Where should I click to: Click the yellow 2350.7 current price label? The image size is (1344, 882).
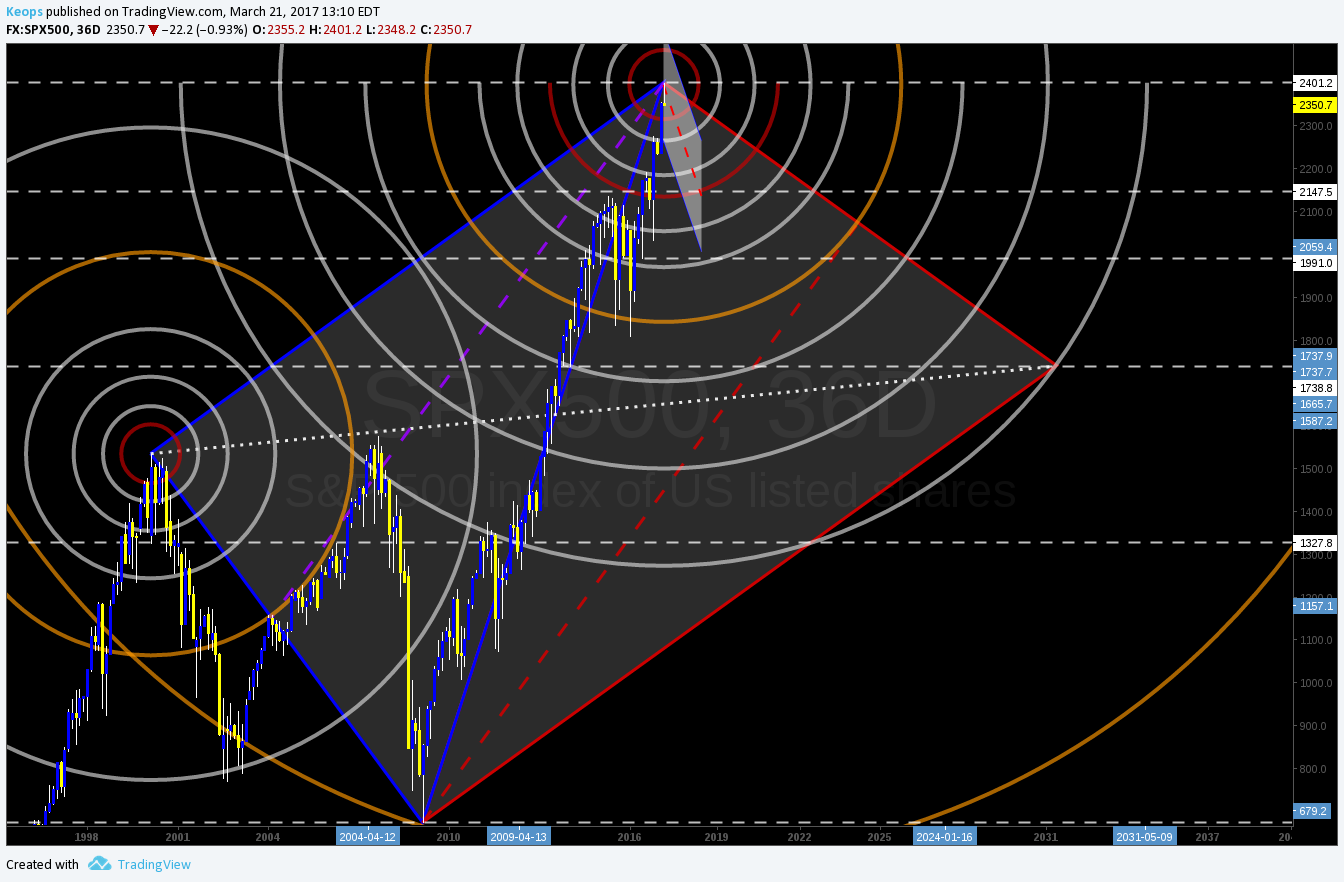click(x=1315, y=104)
